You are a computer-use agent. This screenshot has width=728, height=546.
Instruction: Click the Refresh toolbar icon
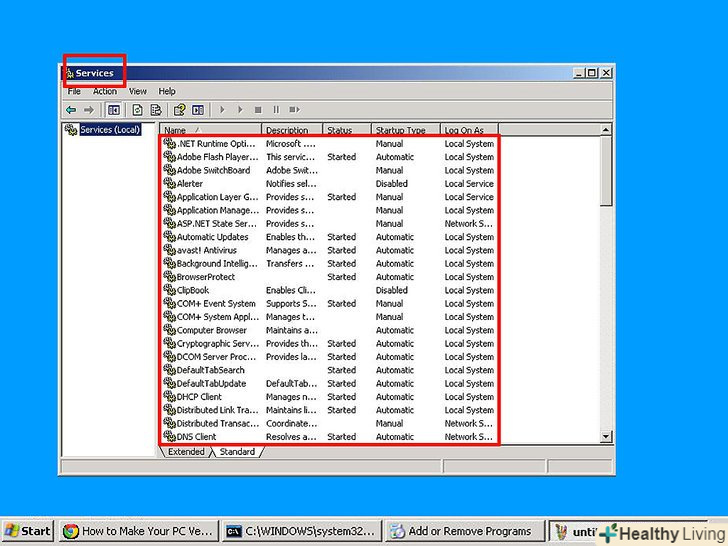tap(138, 109)
